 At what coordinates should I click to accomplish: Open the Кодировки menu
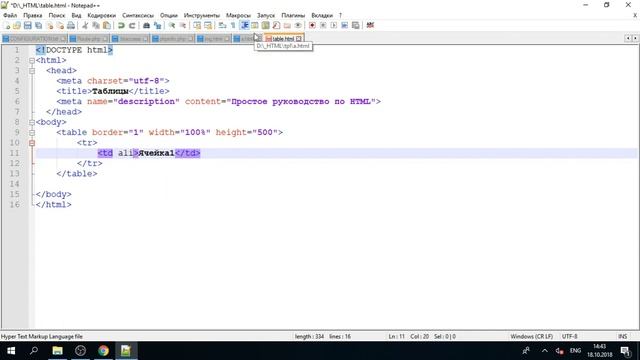coord(102,15)
